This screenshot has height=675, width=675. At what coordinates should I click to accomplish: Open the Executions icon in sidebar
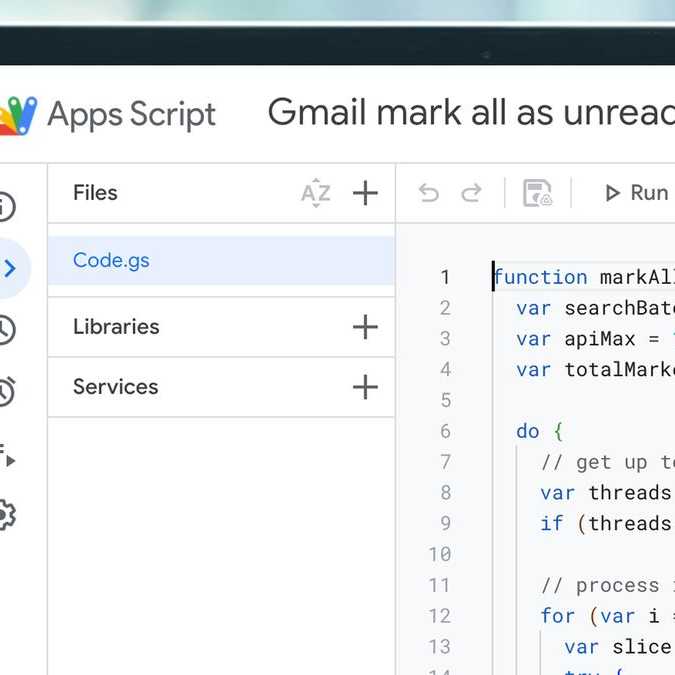click(x=7, y=454)
